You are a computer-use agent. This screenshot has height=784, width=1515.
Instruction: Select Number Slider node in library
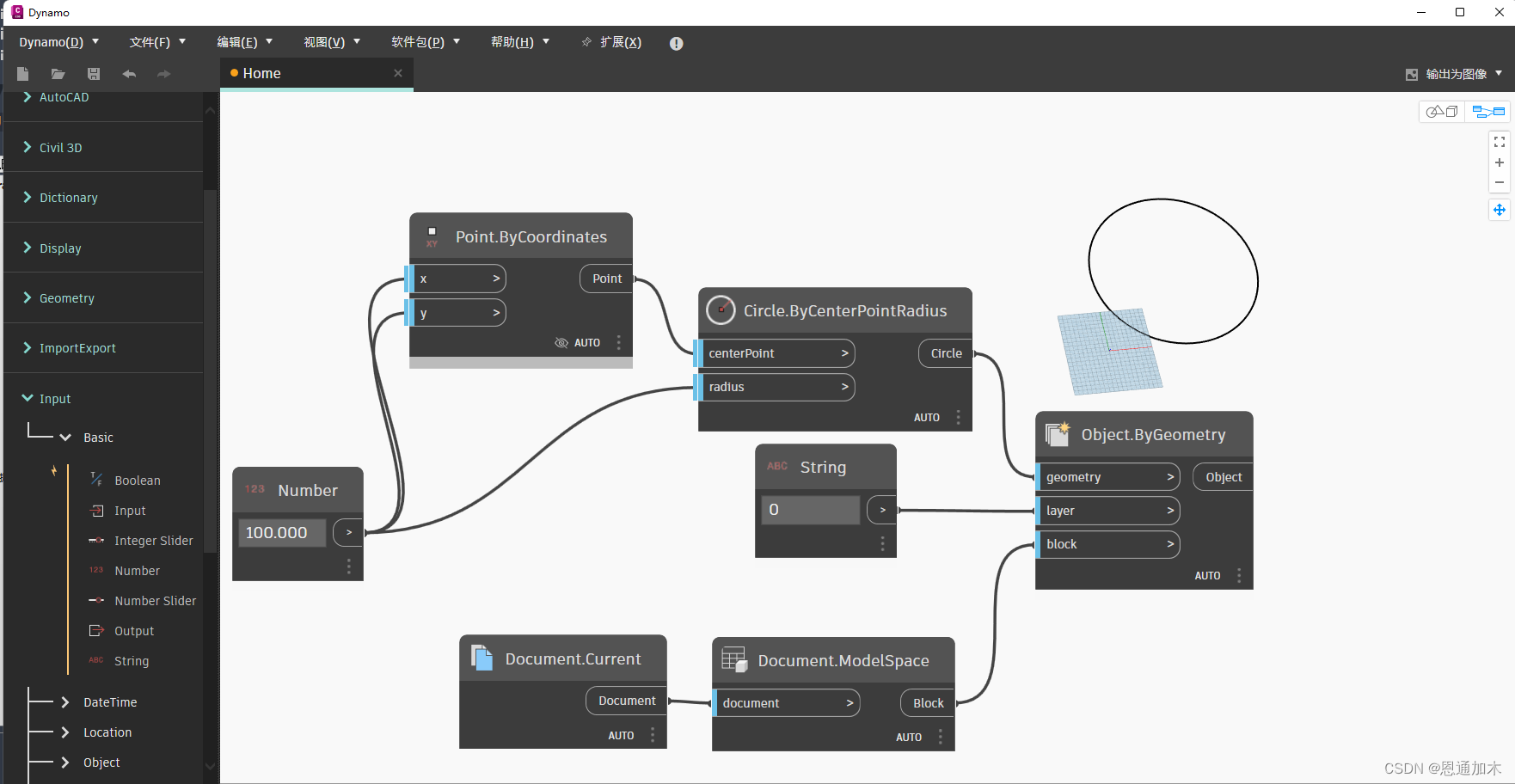coord(155,601)
